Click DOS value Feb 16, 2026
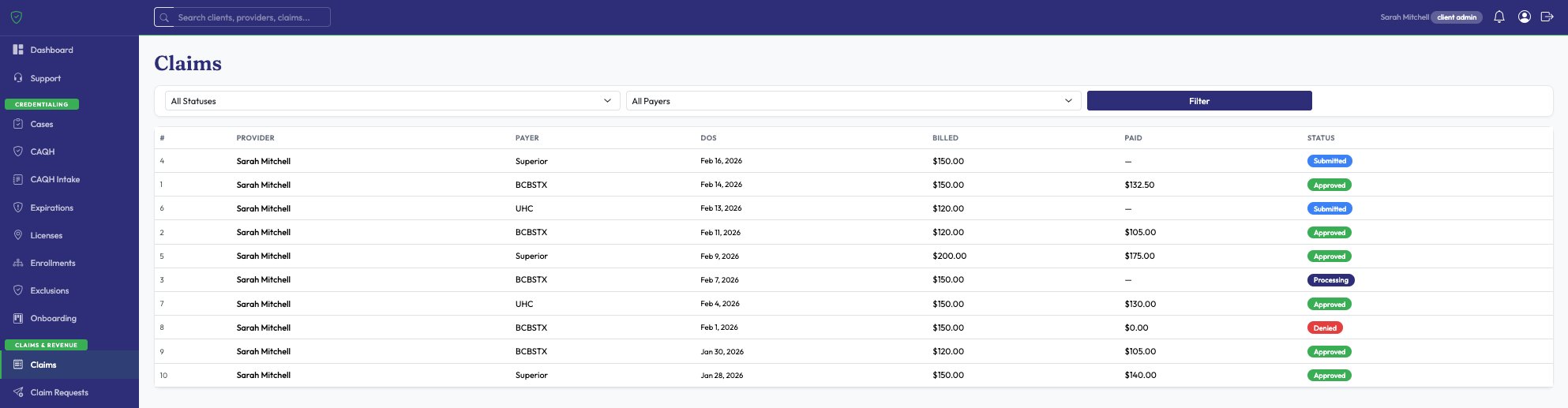The width and height of the screenshot is (1568, 408). [721, 161]
